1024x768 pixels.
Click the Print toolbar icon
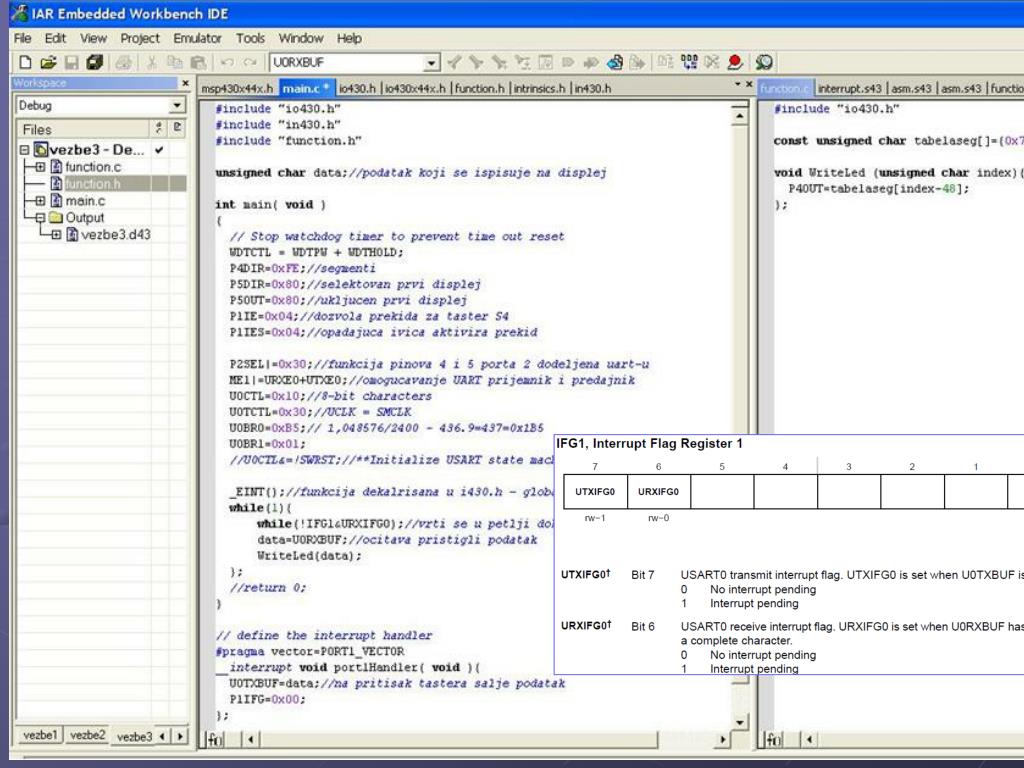click(123, 62)
